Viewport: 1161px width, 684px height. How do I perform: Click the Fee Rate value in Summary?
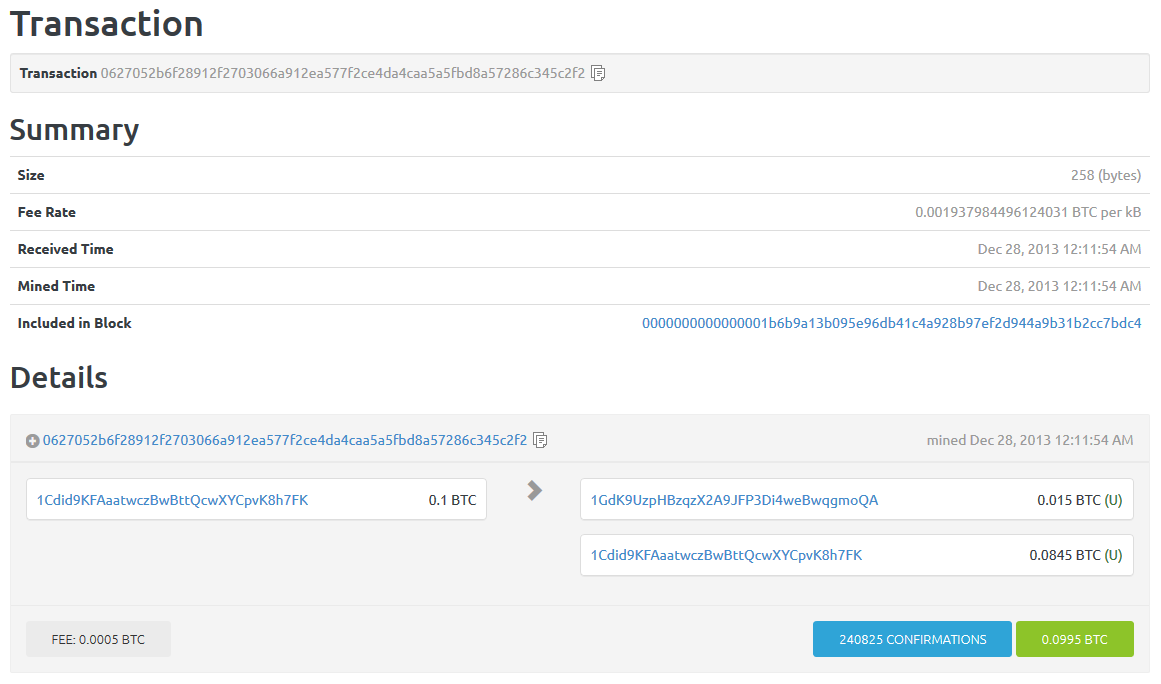[x=1028, y=212]
